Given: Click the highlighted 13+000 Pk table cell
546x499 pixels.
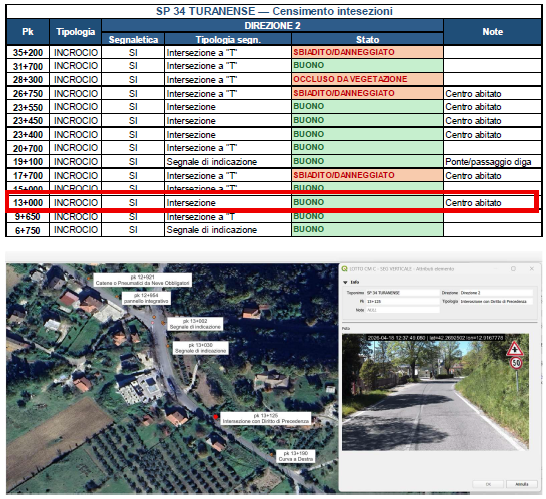Looking at the screenshot, I should tap(28, 203).
